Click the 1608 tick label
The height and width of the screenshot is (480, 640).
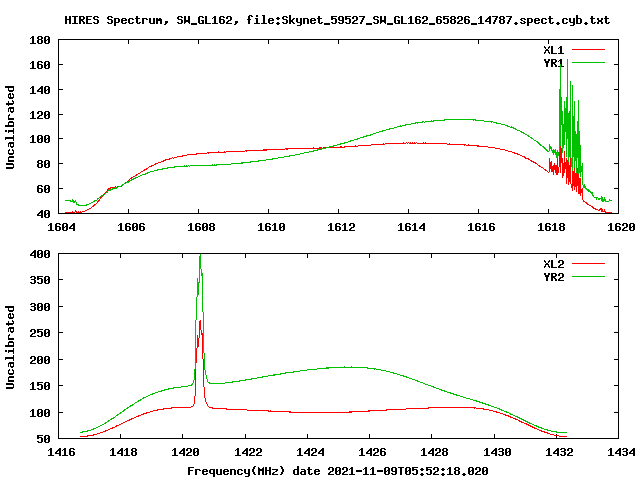201,227
